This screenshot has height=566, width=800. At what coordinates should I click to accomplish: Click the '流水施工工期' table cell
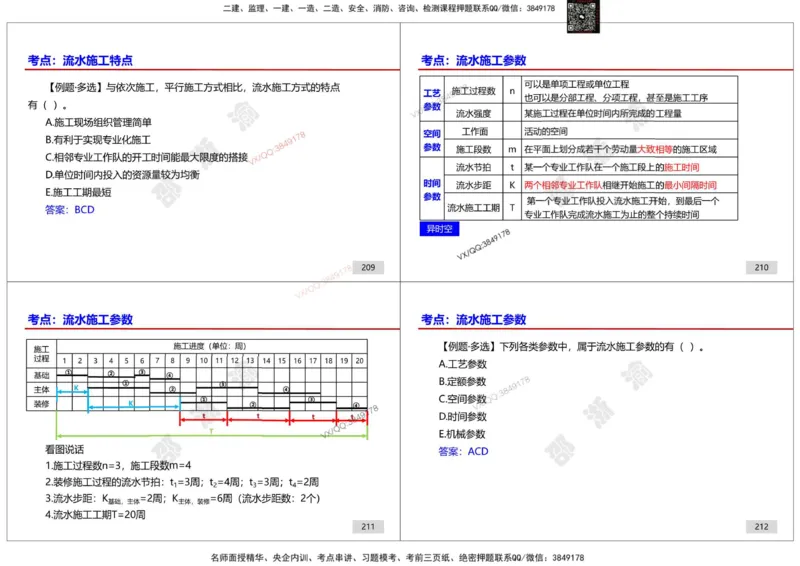pyautogui.click(x=473, y=208)
